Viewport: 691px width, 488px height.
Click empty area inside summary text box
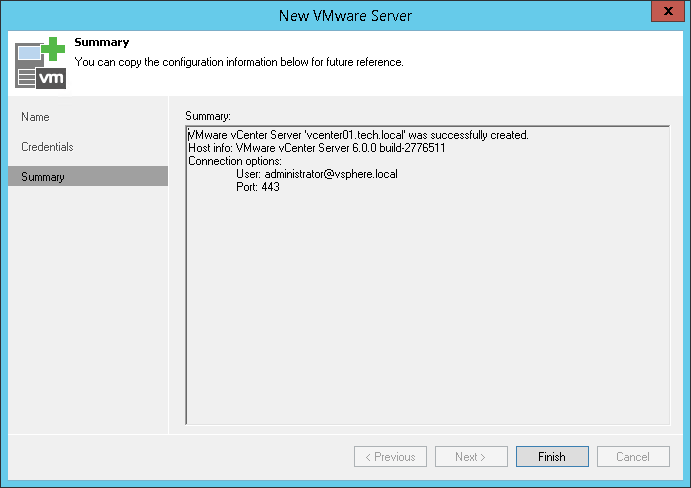coord(427,320)
